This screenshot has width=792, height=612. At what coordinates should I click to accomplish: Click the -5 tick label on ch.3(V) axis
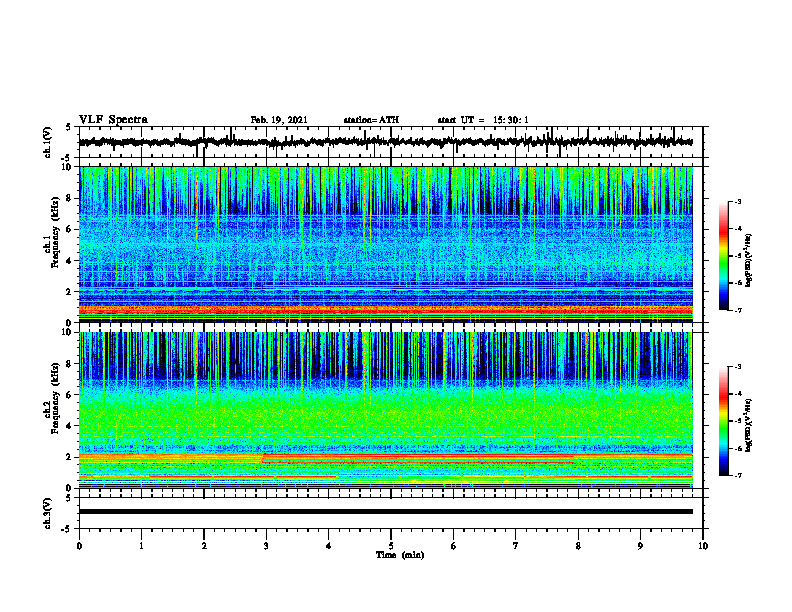tap(67, 529)
